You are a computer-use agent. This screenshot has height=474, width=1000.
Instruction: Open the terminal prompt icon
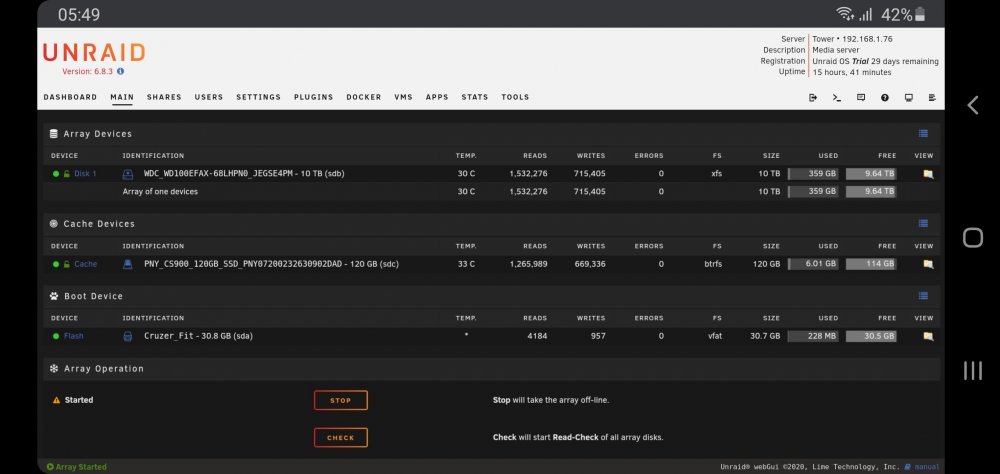837,98
